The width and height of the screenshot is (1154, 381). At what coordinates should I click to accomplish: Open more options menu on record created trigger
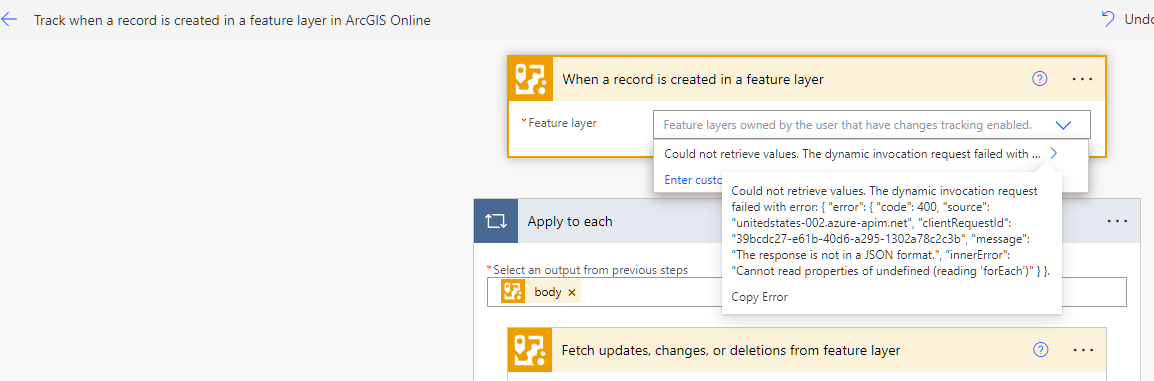click(x=1082, y=79)
